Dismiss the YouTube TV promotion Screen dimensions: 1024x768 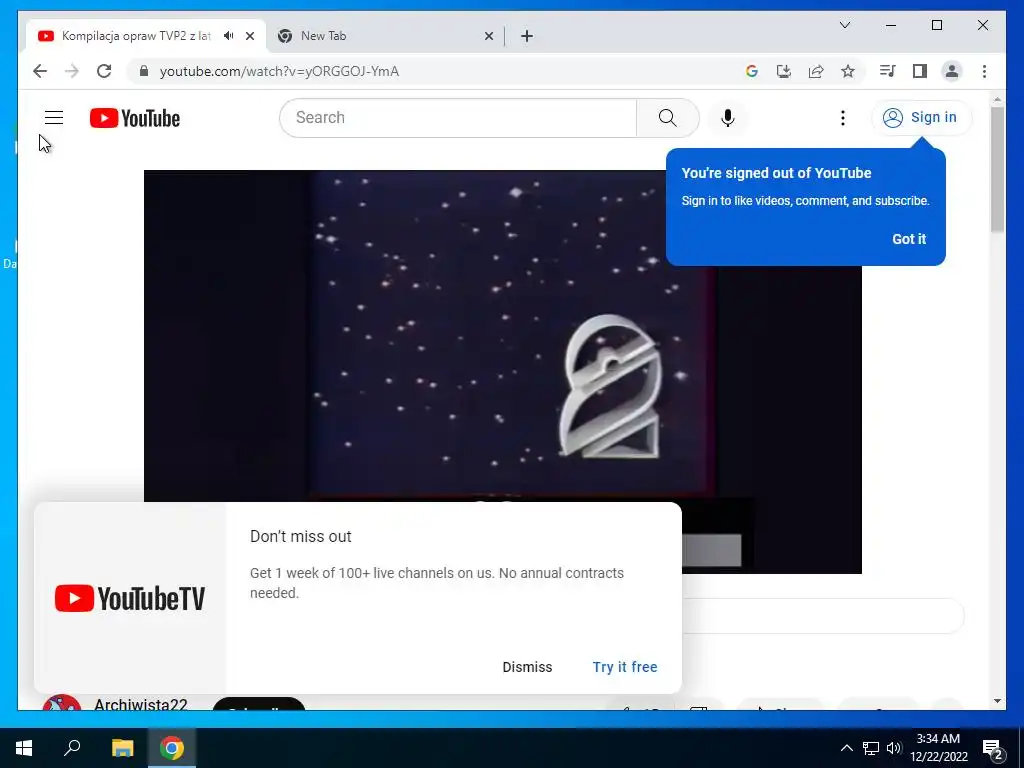[527, 667]
